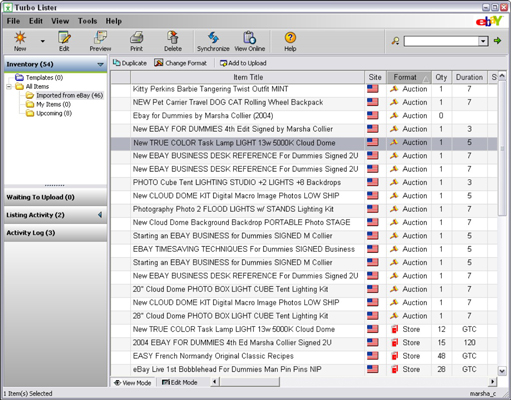
Task: Click marsha_c username in status bar
Action: 483,394
